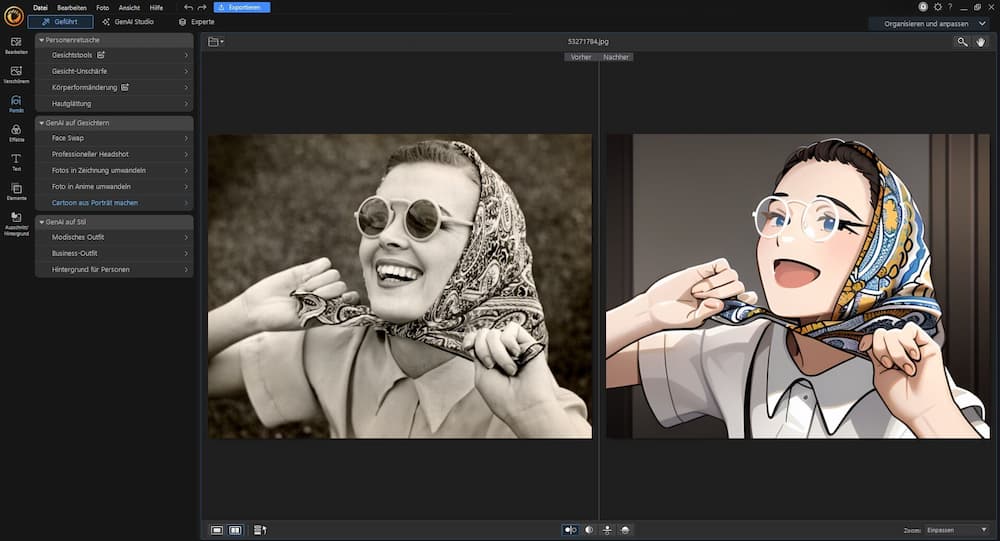The image size is (1000, 541).
Task: Enable the split before/after view
Action: click(589, 530)
